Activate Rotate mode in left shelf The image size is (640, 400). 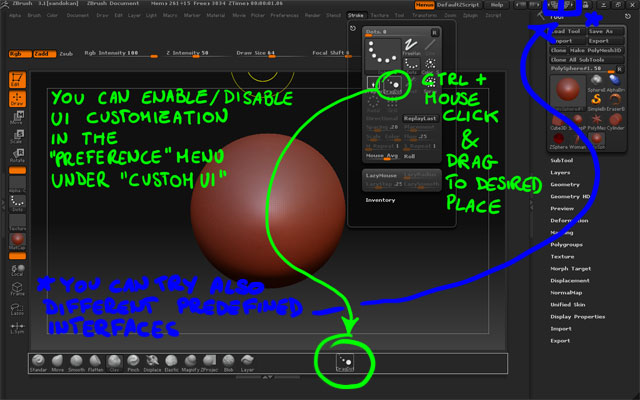[x=18, y=156]
